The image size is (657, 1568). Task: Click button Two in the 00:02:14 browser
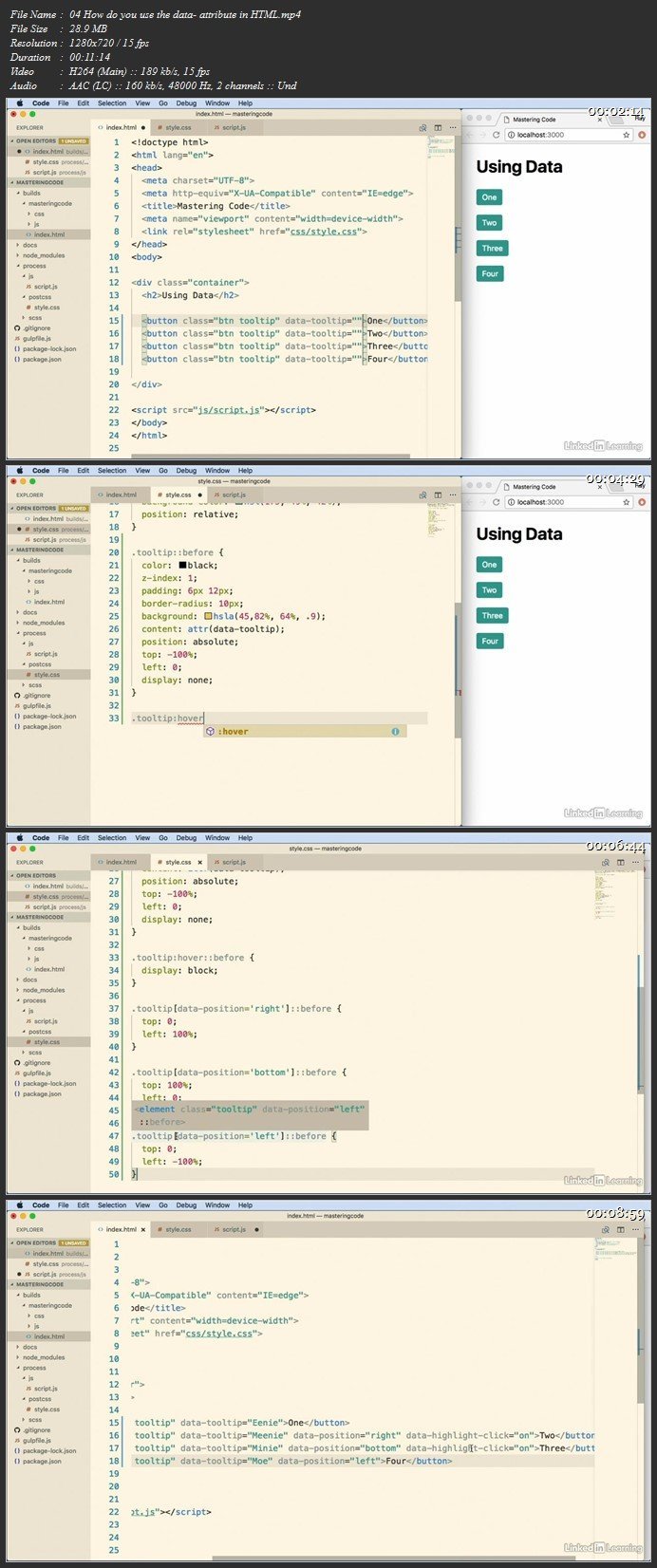point(489,223)
